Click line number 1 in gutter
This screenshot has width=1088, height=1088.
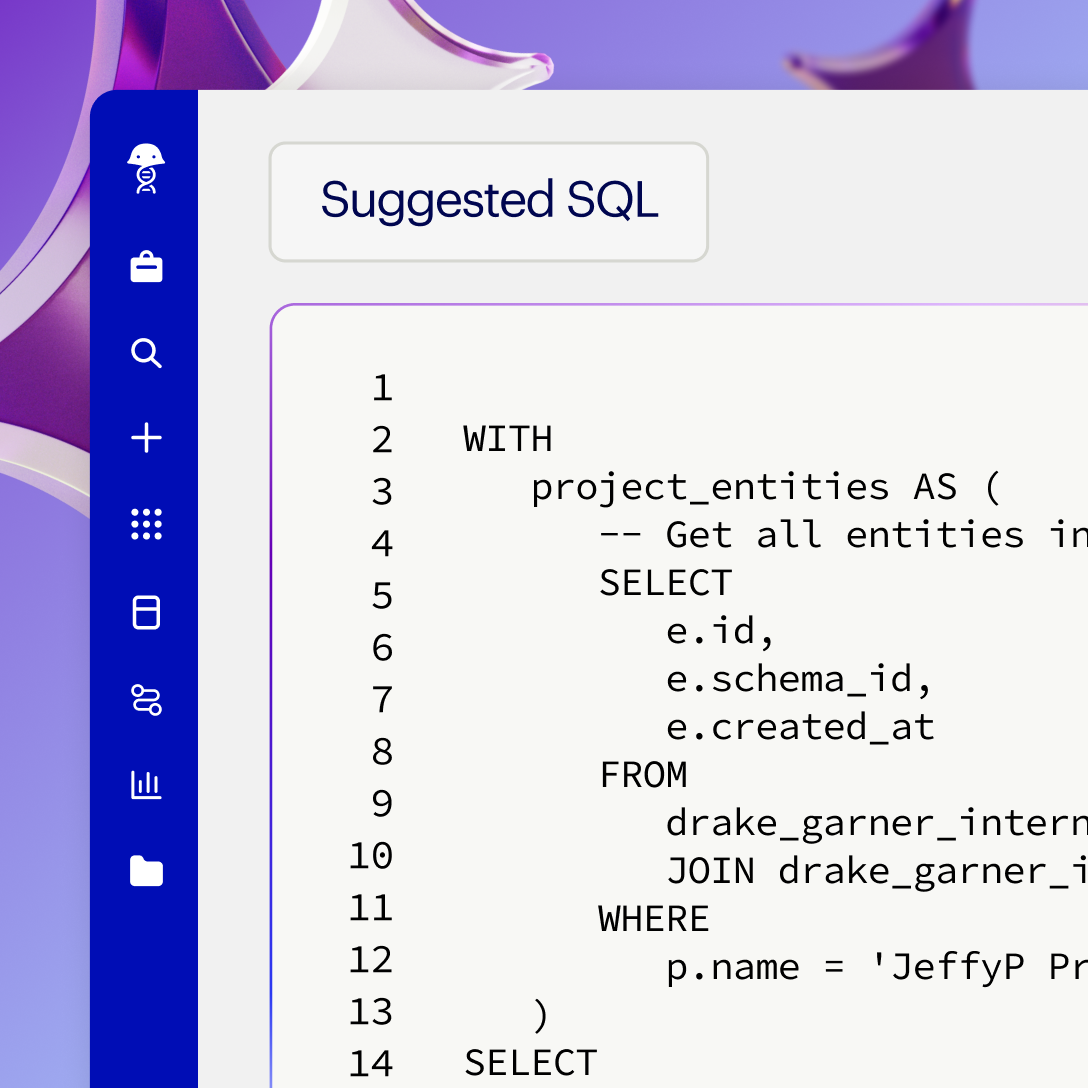[382, 388]
